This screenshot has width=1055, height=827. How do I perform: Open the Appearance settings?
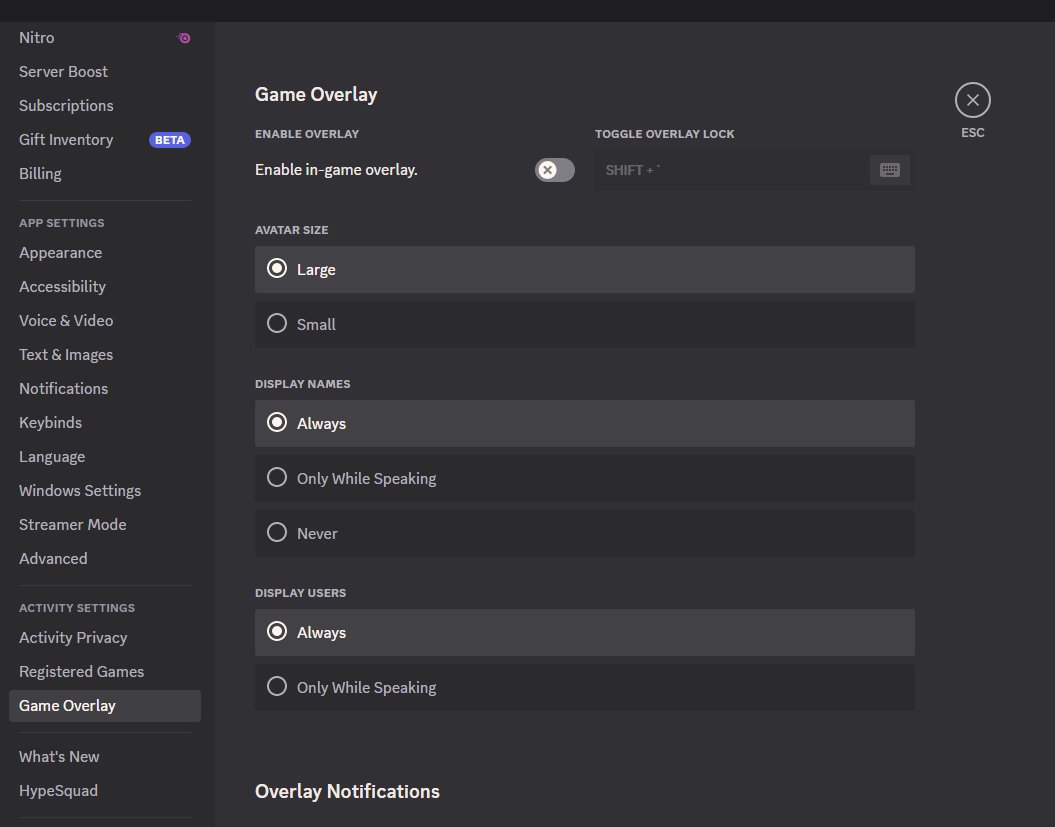tap(61, 252)
